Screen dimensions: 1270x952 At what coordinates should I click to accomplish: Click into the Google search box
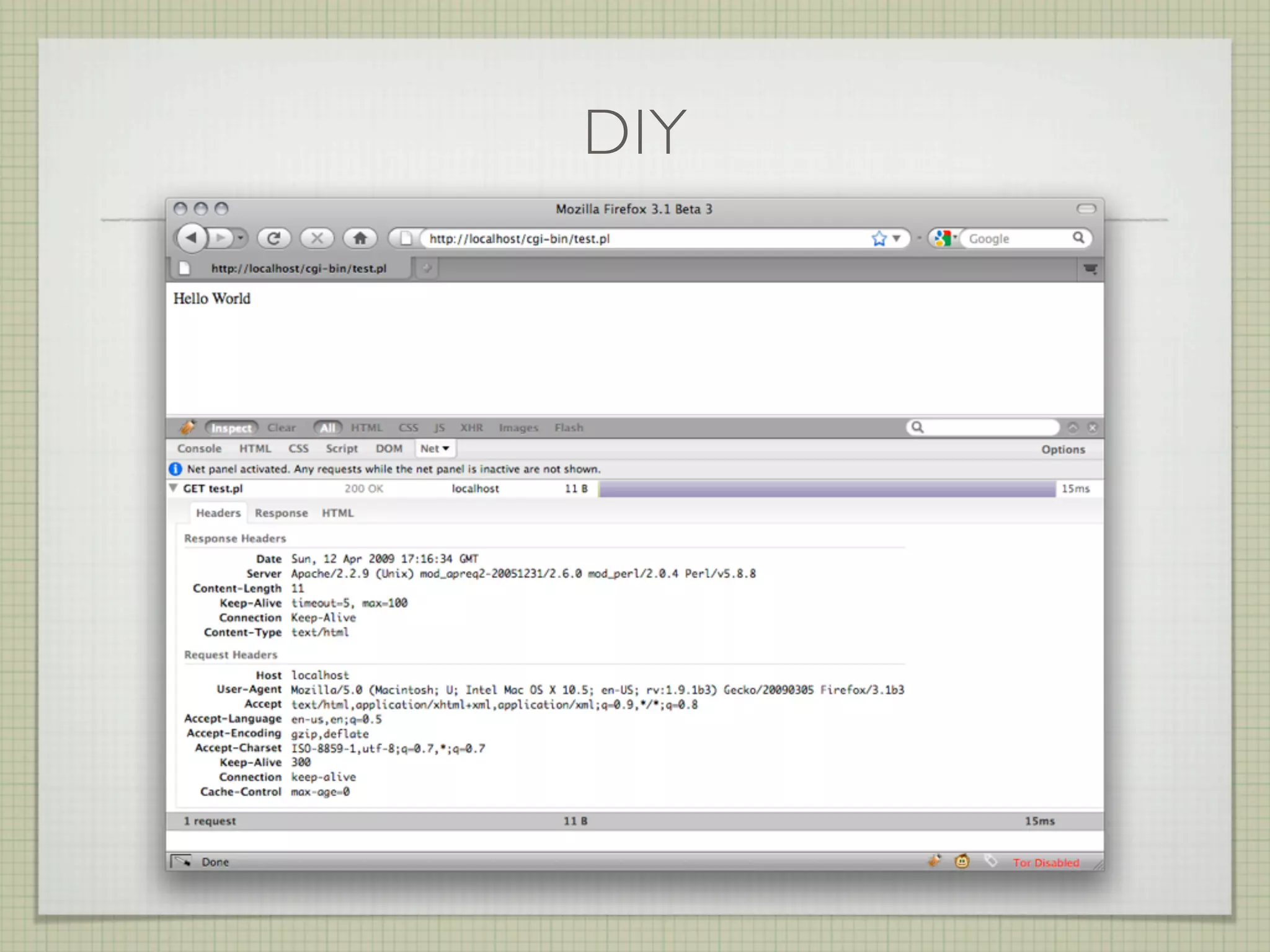pyautogui.click(x=1018, y=239)
